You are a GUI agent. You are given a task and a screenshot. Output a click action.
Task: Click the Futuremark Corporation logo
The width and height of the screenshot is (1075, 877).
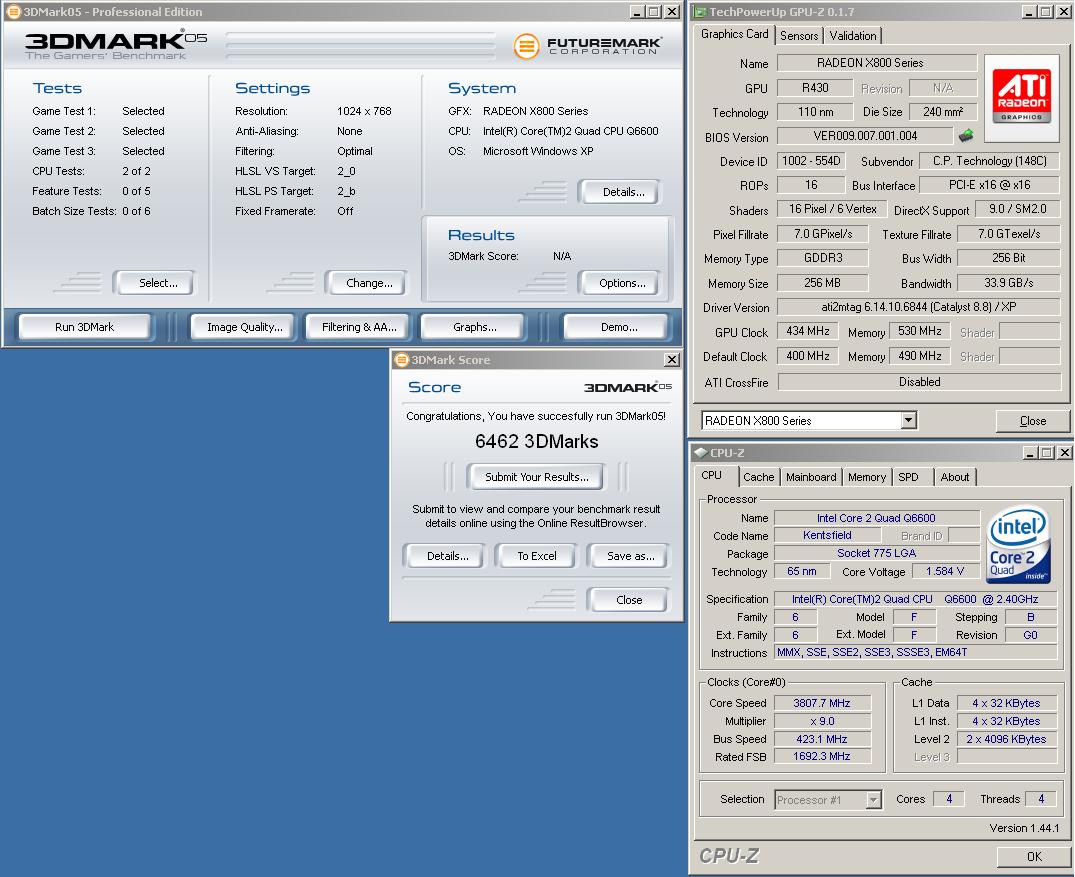pos(588,46)
